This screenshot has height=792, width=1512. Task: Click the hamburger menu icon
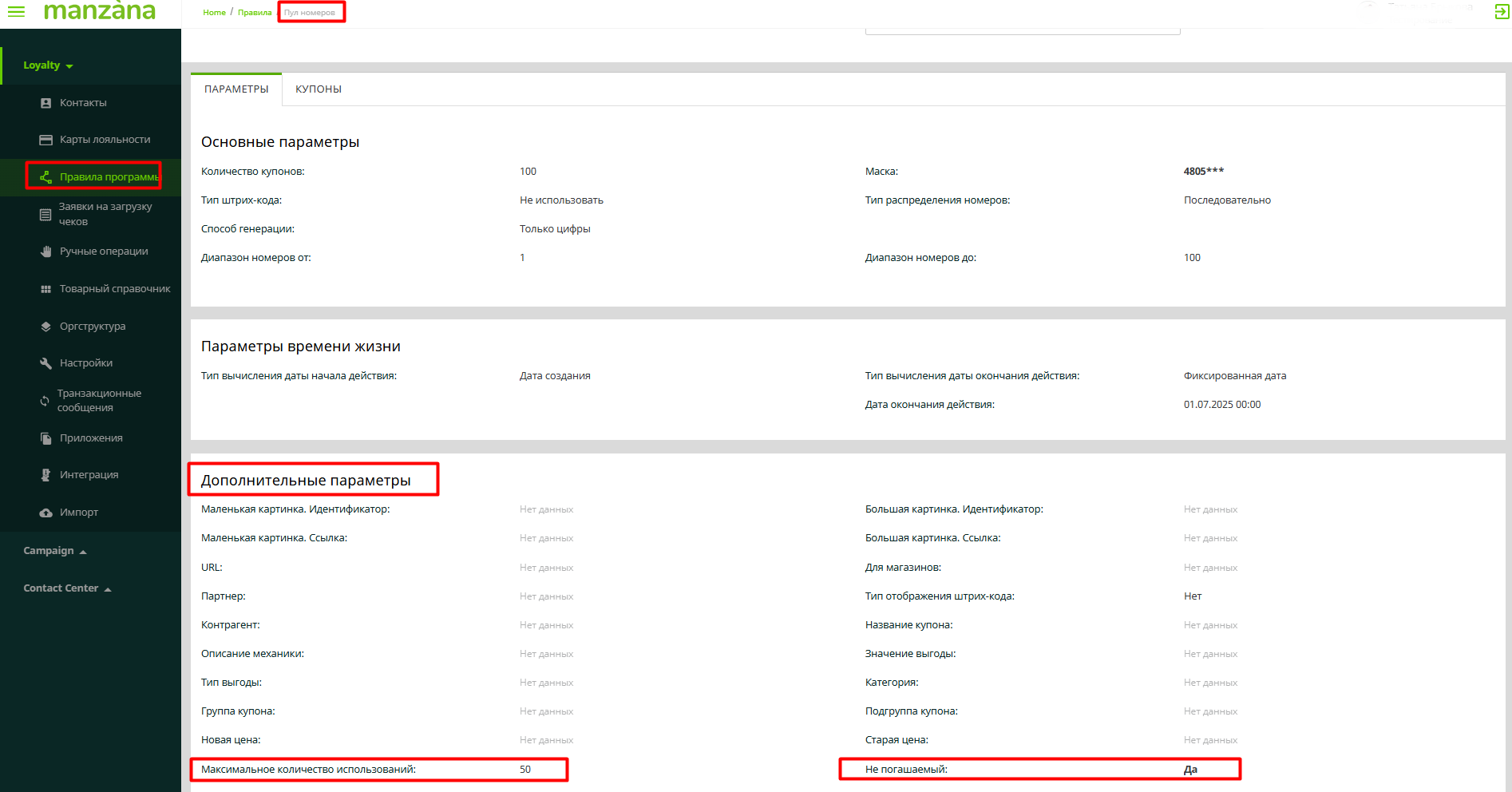16,11
